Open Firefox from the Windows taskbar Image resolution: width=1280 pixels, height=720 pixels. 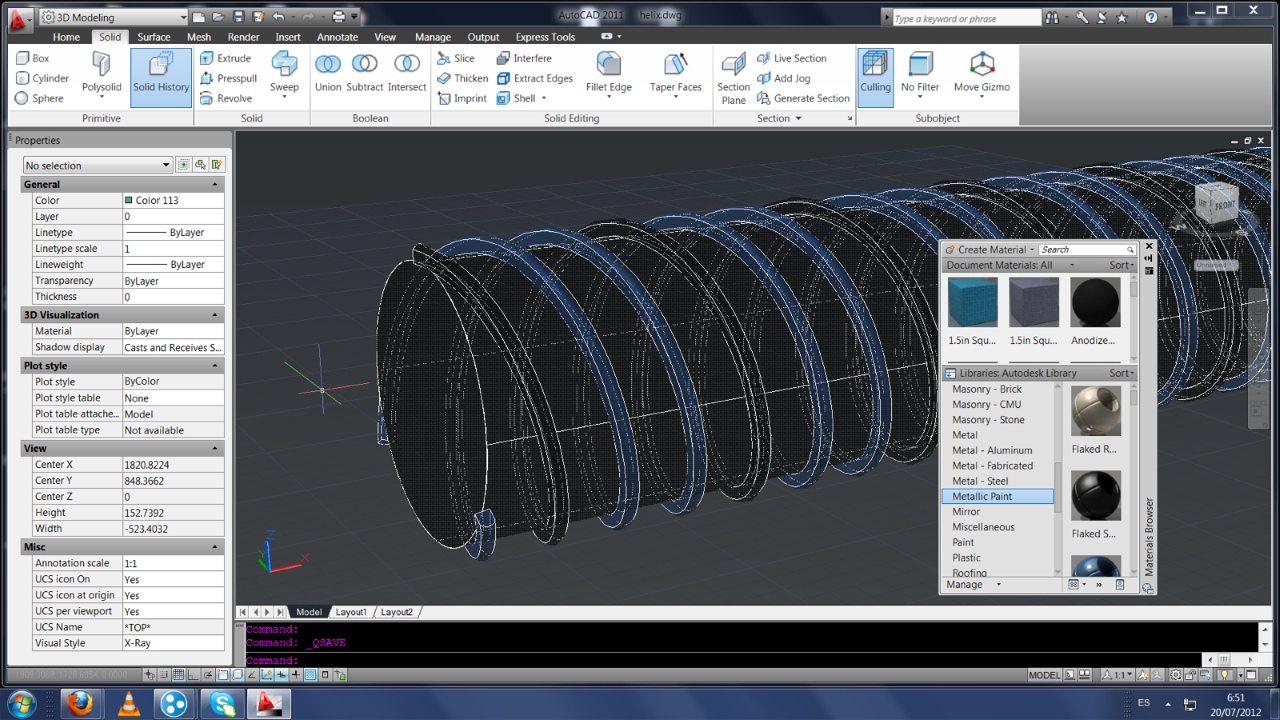80,703
